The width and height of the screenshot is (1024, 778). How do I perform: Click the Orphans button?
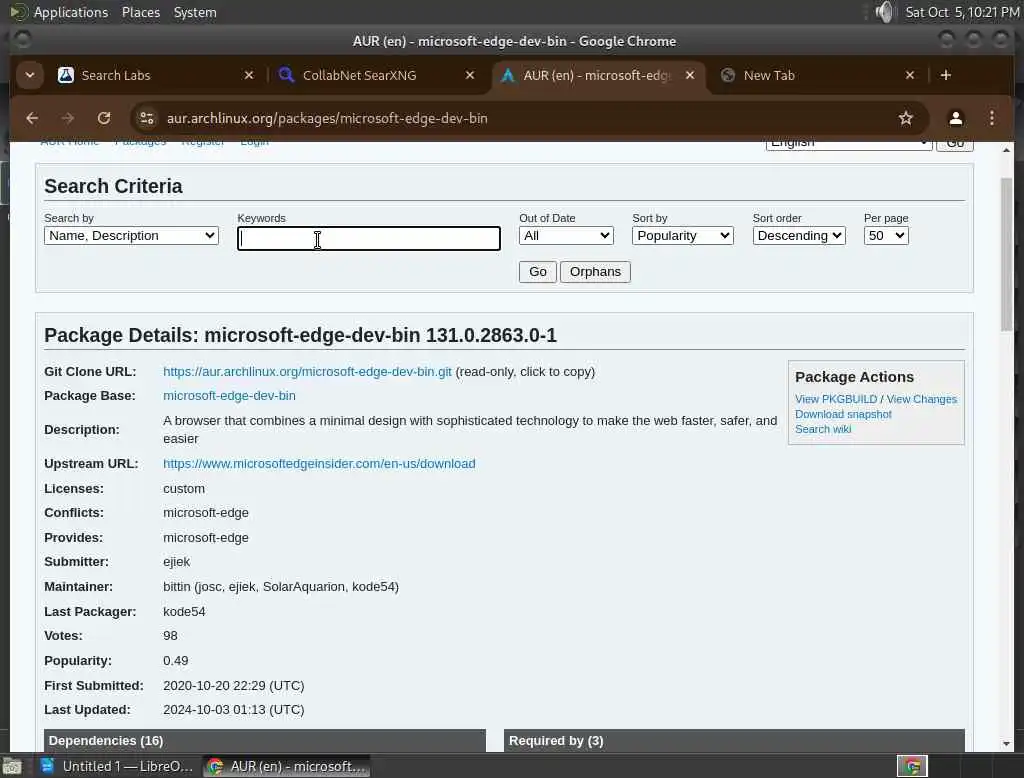[x=595, y=272]
